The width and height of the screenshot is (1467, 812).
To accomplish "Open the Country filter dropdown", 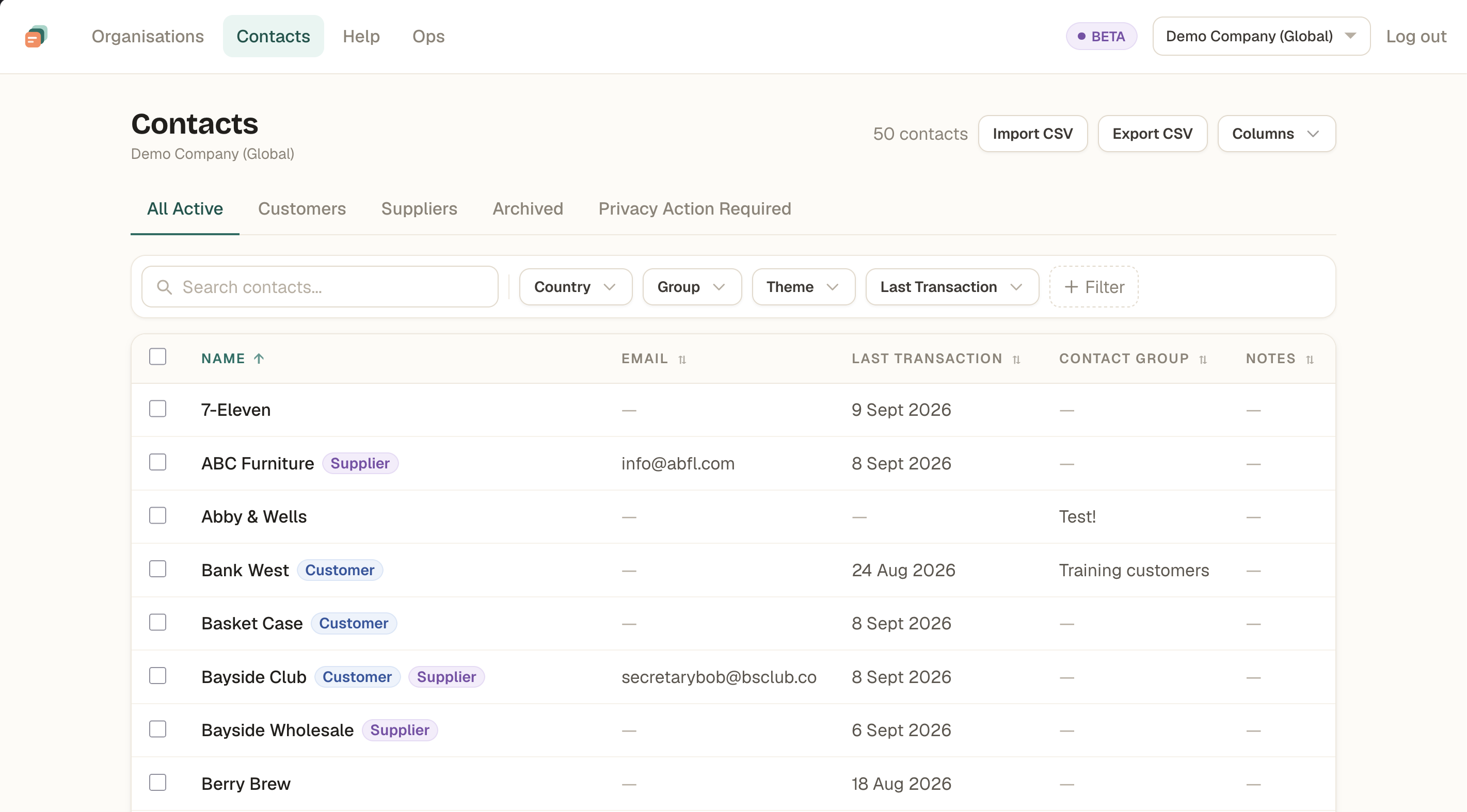I will click(x=576, y=287).
